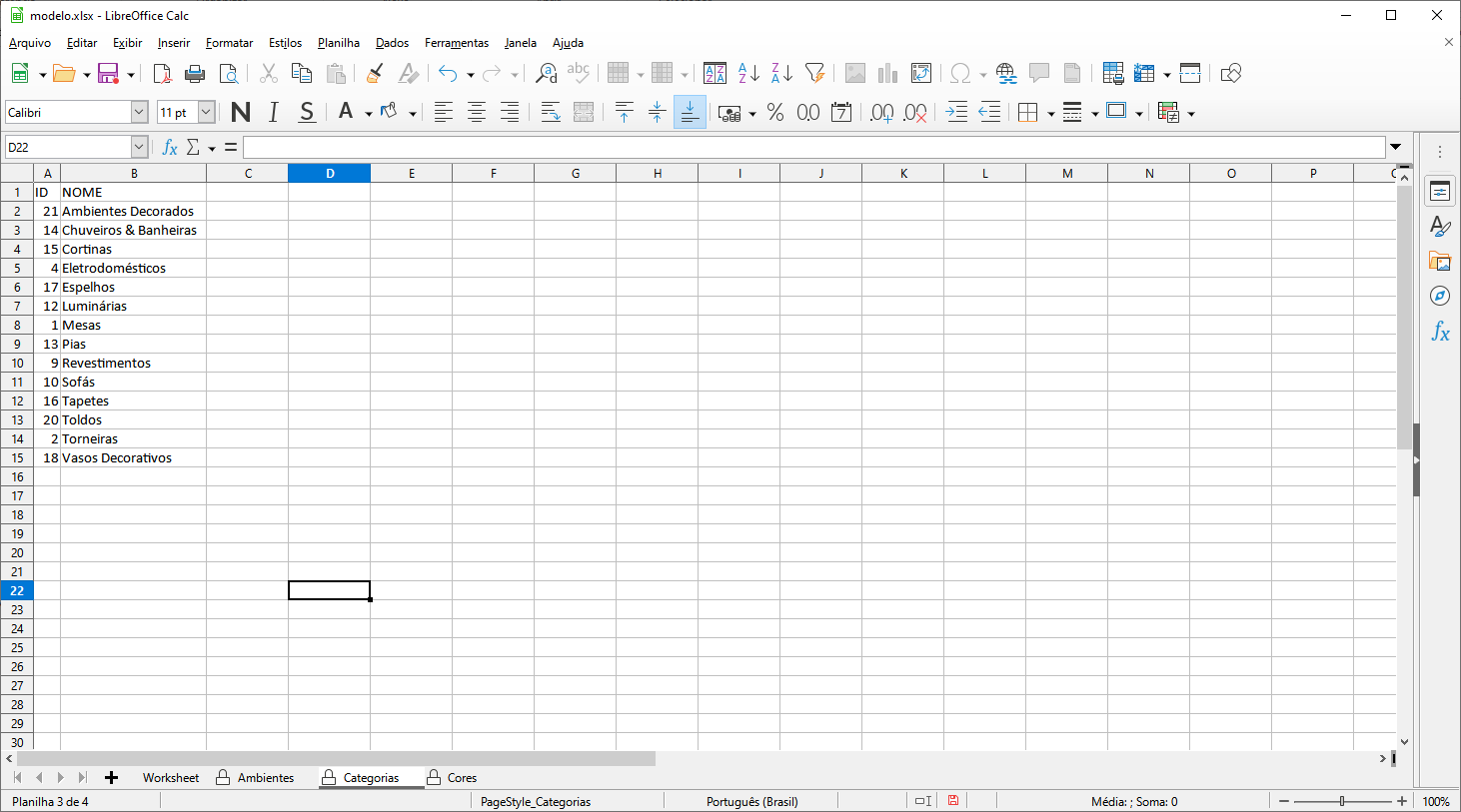Screen dimensions: 1461x812
Task: Open borders dropdown arrow
Action: (x=1051, y=113)
